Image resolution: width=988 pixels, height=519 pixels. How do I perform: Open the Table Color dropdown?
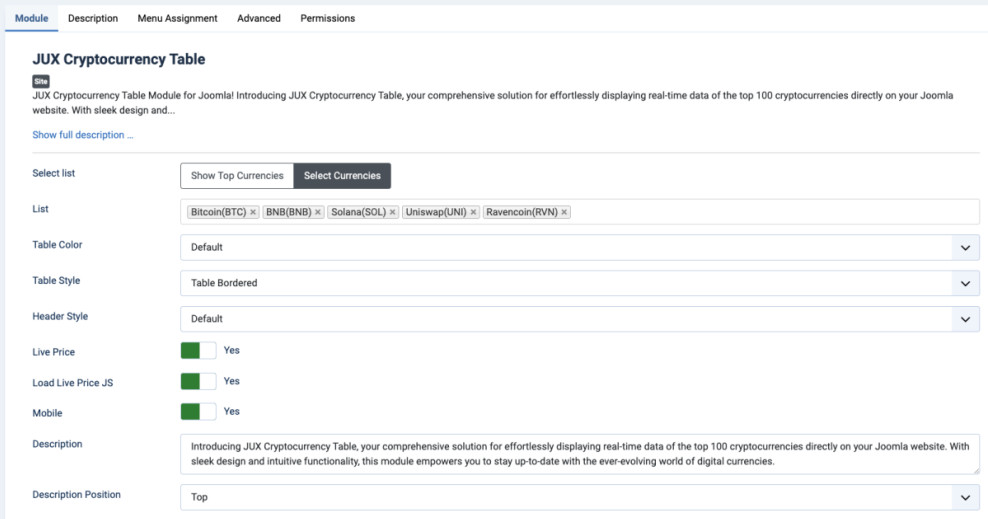point(580,248)
